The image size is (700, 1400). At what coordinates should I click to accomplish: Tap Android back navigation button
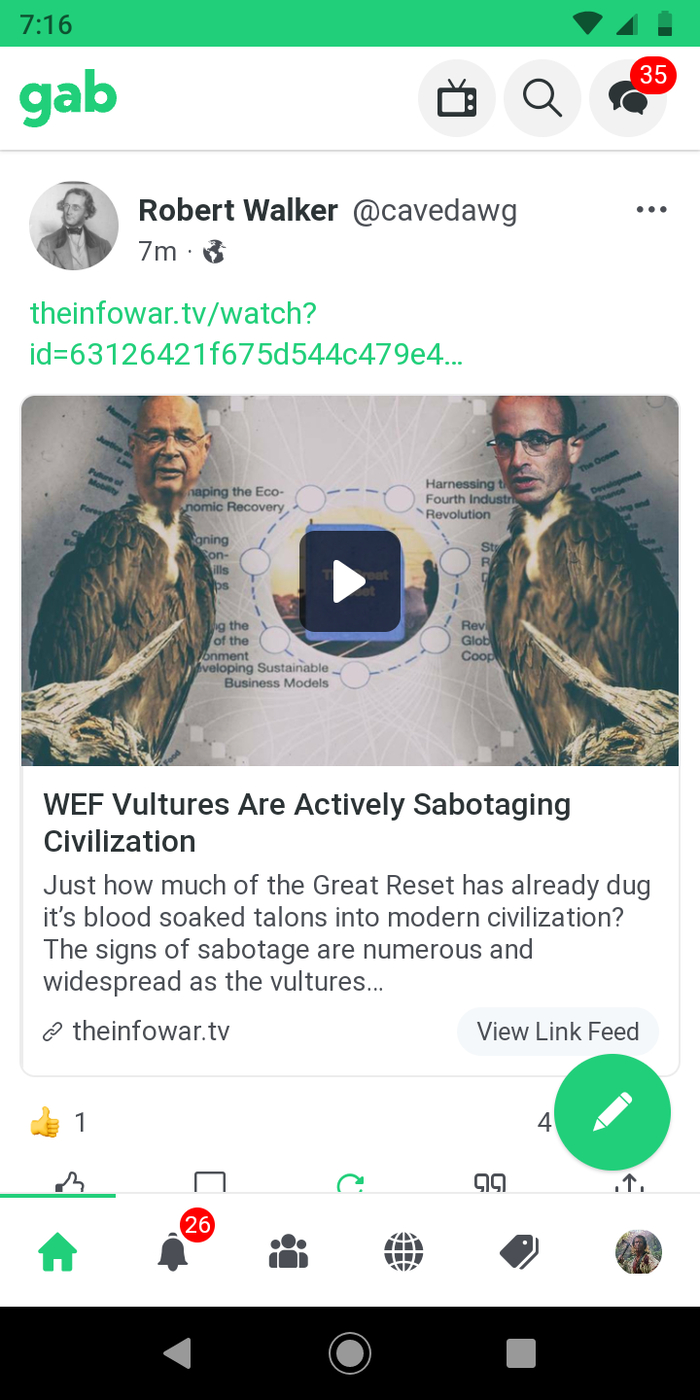point(177,1353)
